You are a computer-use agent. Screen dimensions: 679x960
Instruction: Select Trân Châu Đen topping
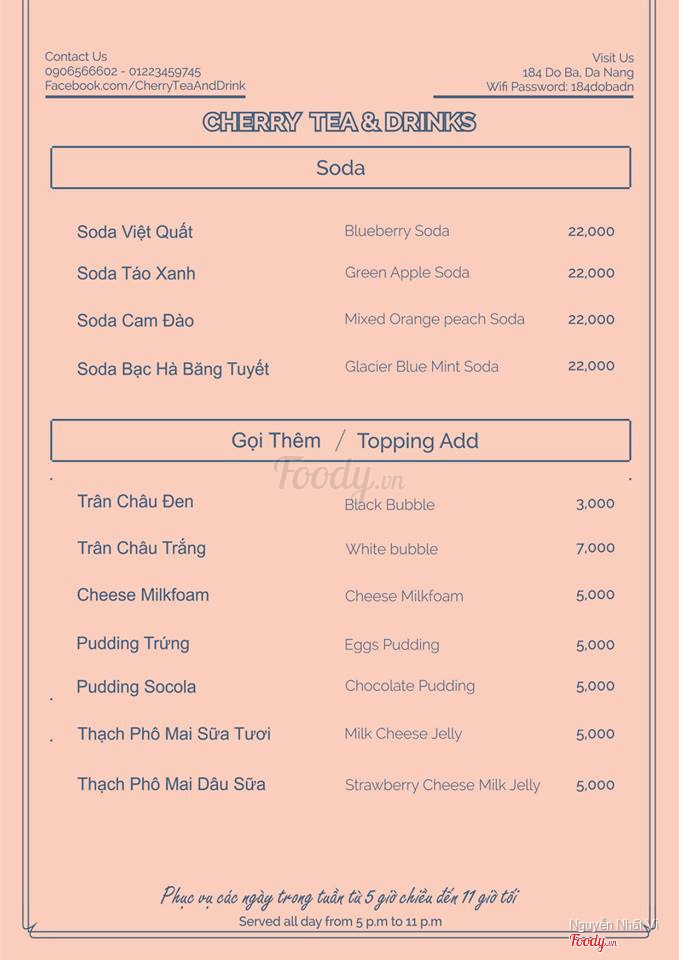135,502
